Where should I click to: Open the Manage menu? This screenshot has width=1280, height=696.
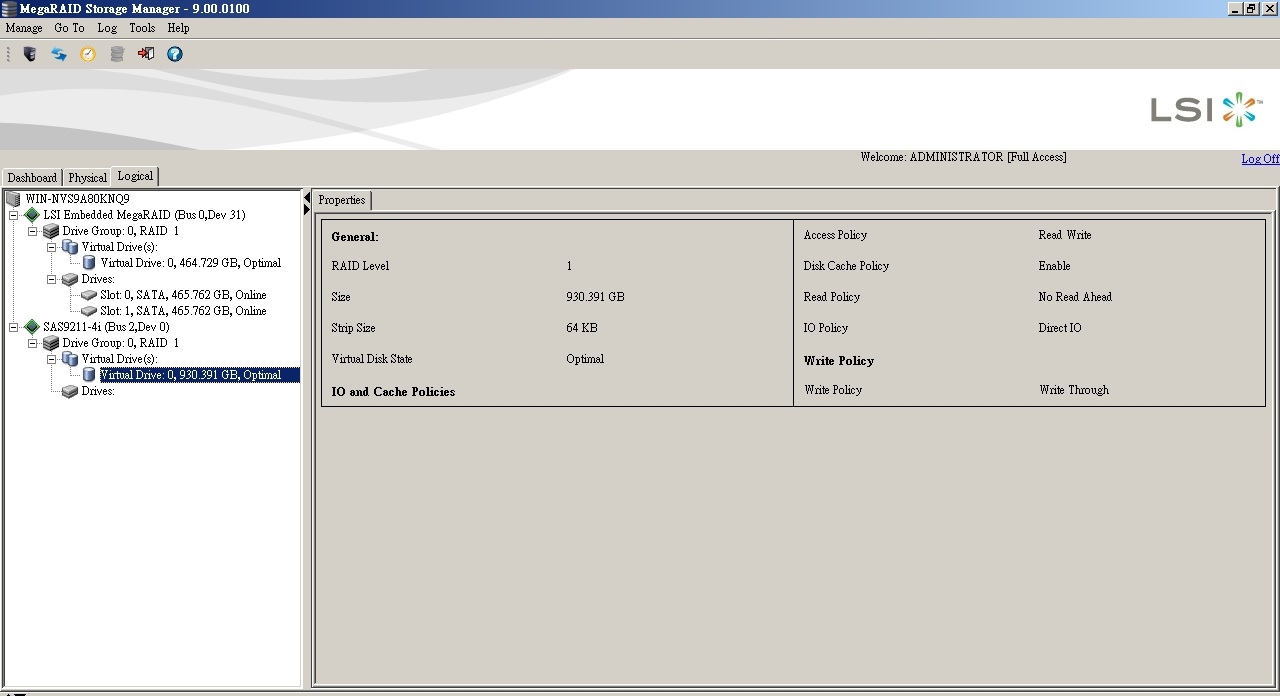24,28
